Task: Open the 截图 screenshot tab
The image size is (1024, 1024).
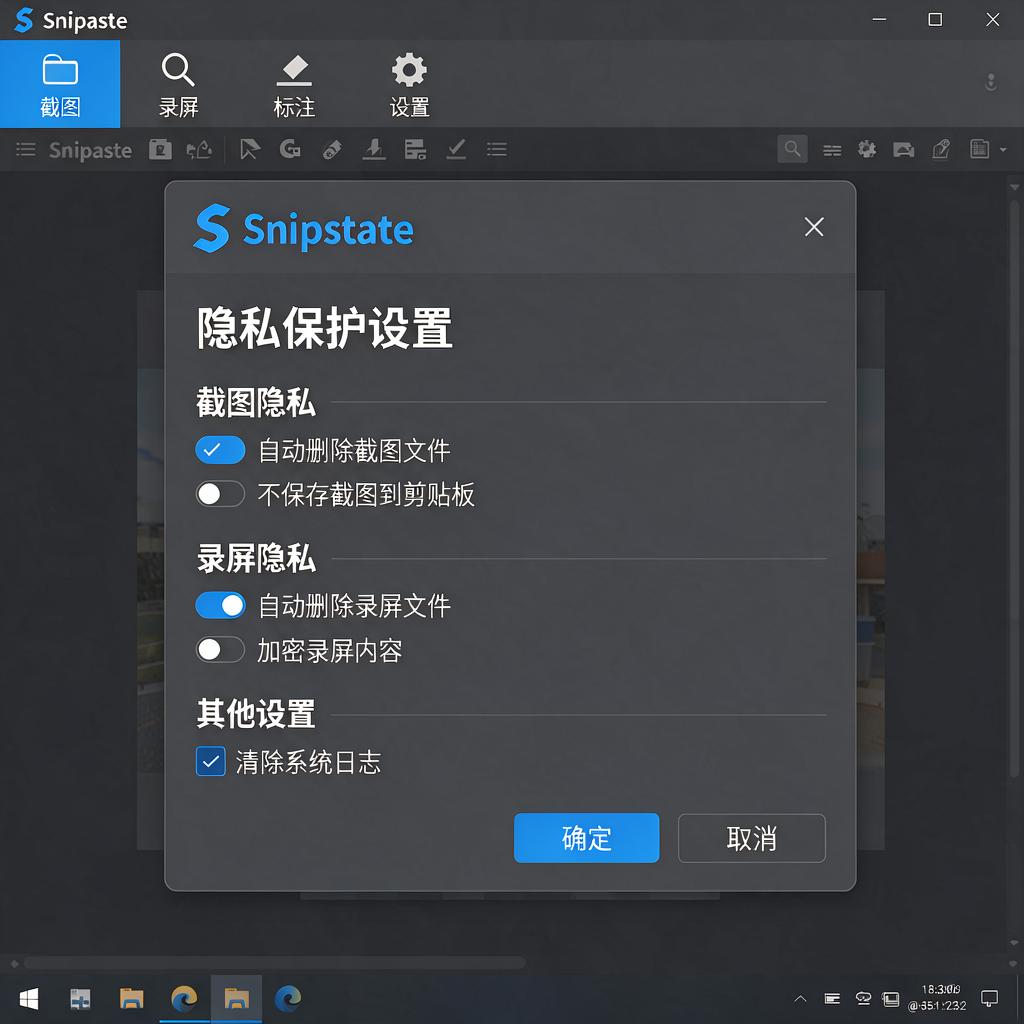Action: pos(60,84)
